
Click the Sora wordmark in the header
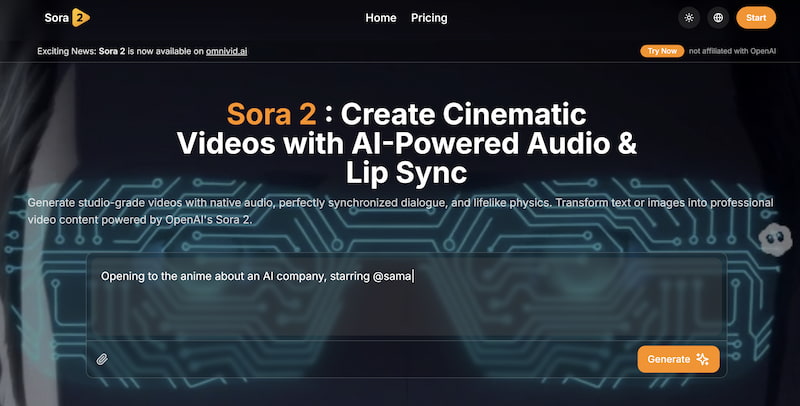(57, 18)
